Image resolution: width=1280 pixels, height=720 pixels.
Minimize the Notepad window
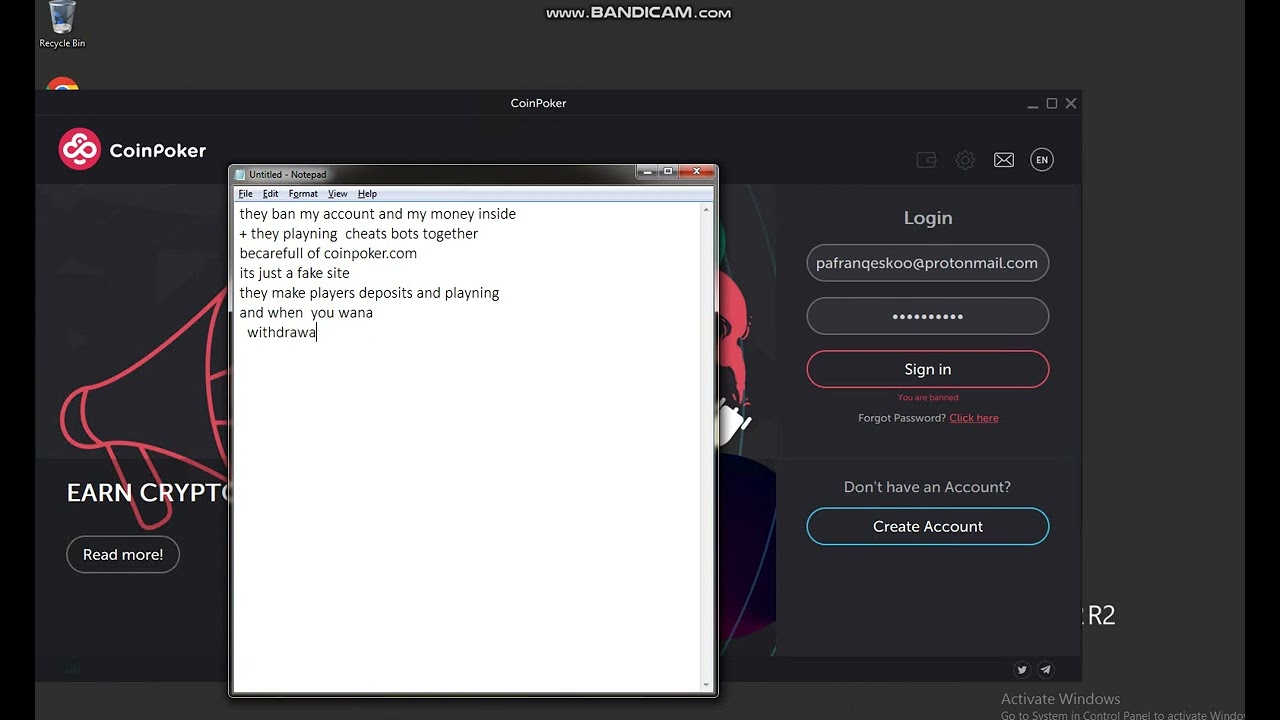tap(648, 172)
